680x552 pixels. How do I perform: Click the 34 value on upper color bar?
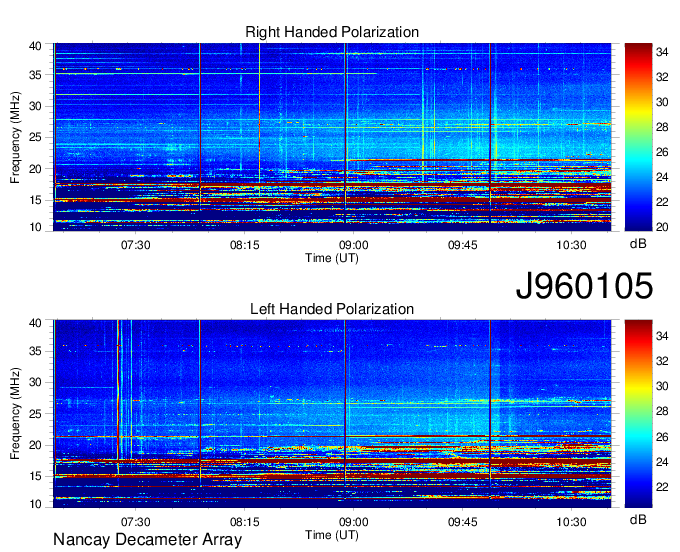(x=662, y=52)
